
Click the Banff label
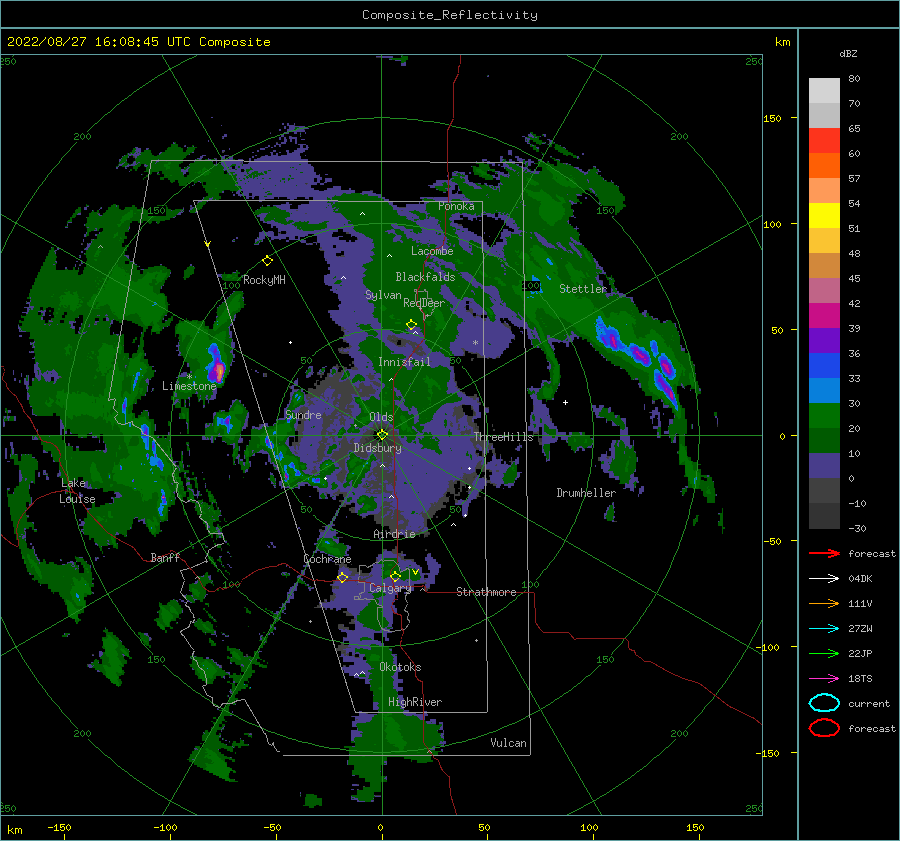pos(165,558)
